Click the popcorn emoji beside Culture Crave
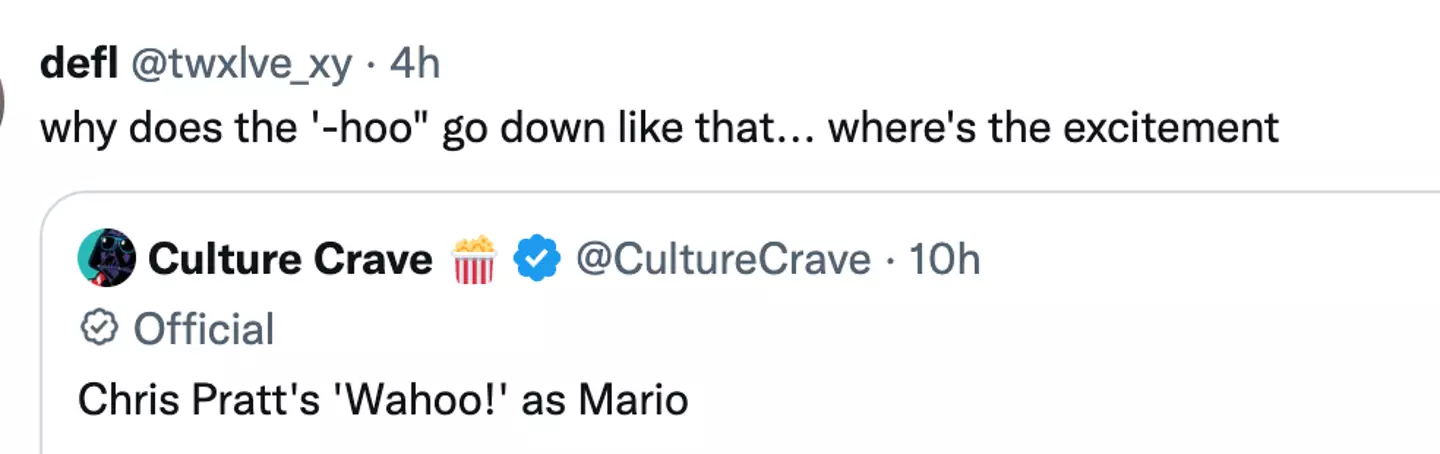The width and height of the screenshot is (1440, 454). coord(474,260)
